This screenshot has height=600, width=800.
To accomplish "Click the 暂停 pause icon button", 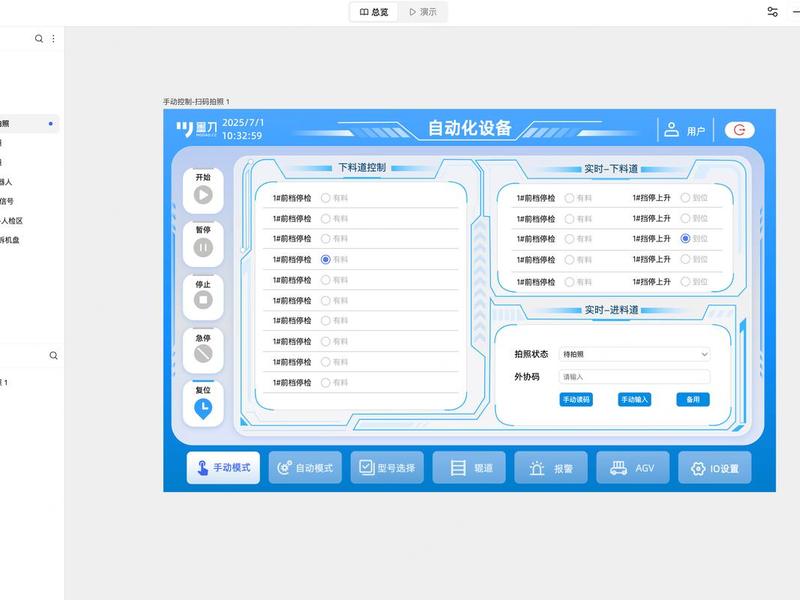I will click(203, 248).
